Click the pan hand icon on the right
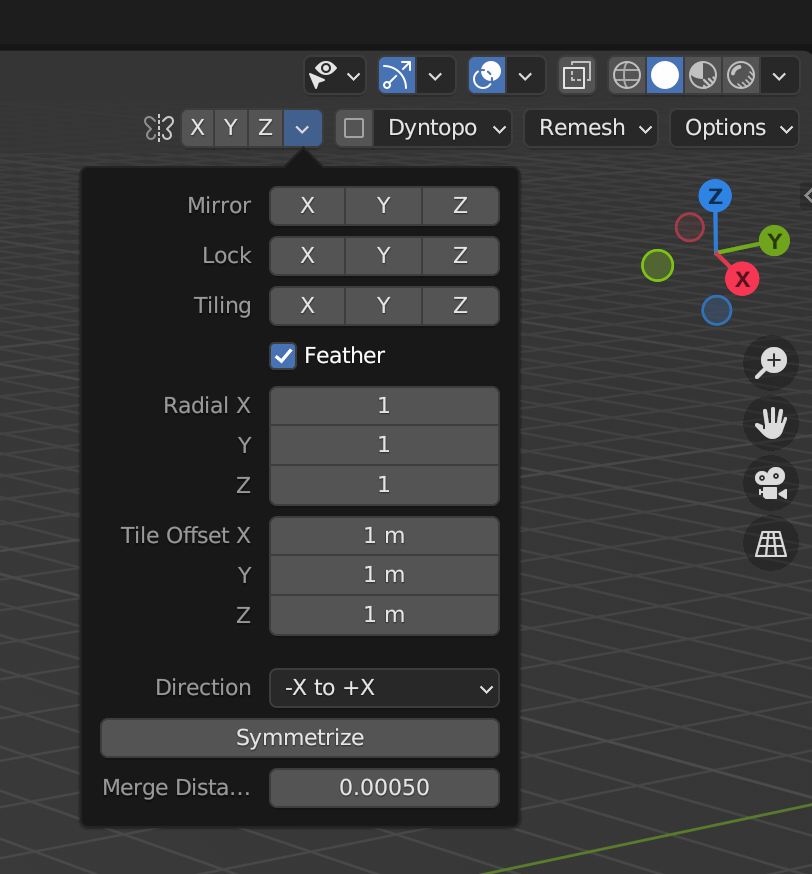Screen dimensions: 812x874 [x=770, y=423]
